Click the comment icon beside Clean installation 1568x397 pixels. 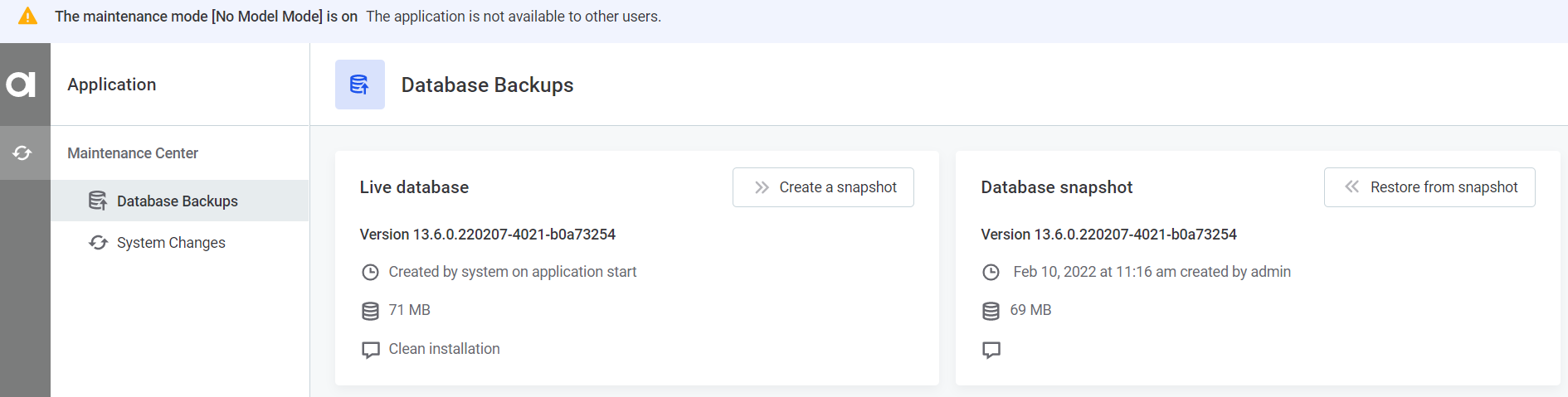point(370,350)
